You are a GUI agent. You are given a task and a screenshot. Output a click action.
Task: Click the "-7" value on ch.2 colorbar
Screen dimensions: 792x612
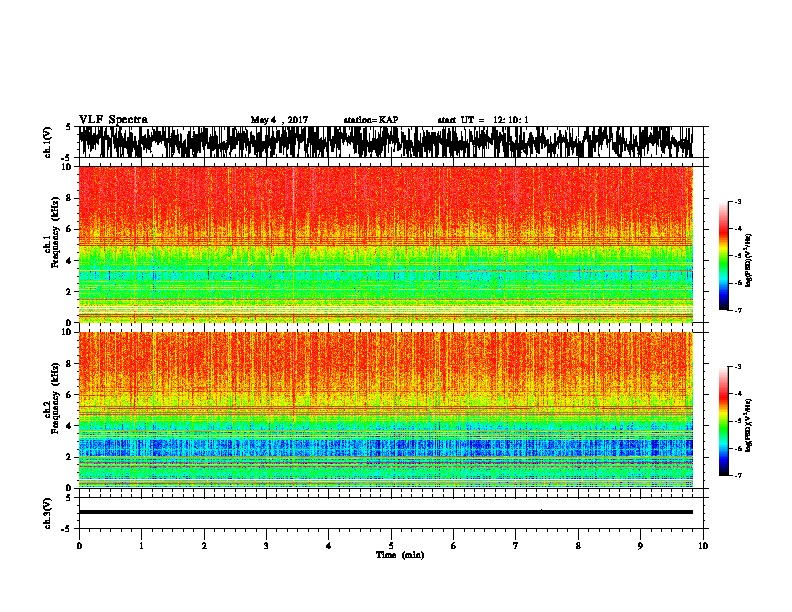tap(738, 475)
